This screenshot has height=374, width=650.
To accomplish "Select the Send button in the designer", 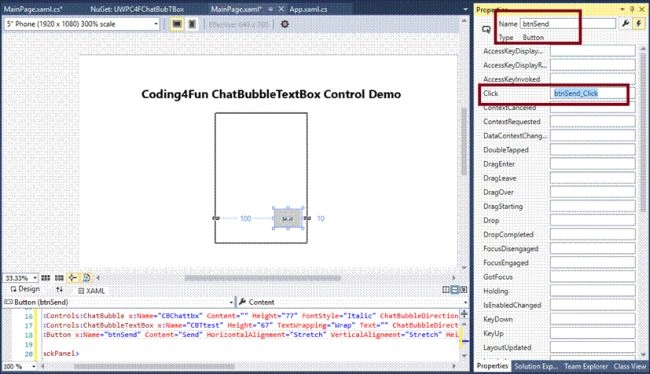I will (x=287, y=218).
